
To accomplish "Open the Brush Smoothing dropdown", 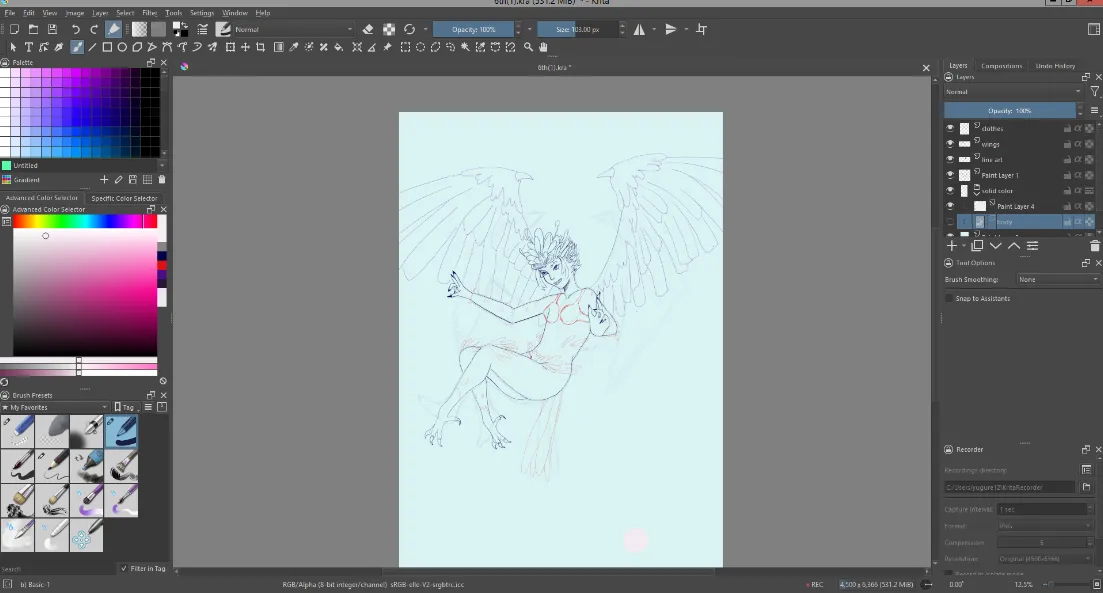I will [1059, 279].
